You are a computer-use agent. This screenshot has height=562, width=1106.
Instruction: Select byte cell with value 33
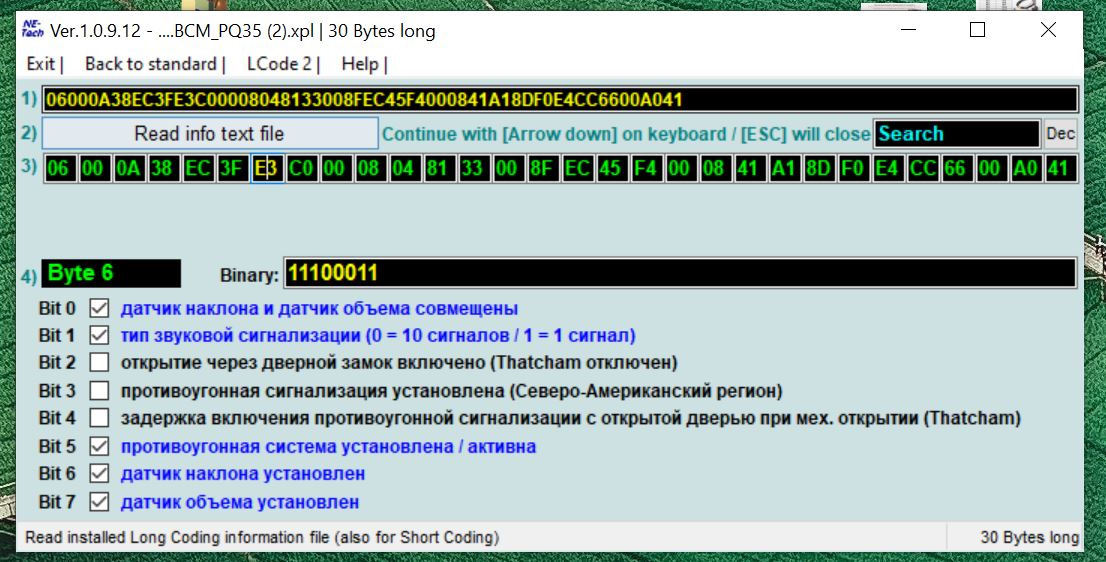pyautogui.click(x=475, y=169)
